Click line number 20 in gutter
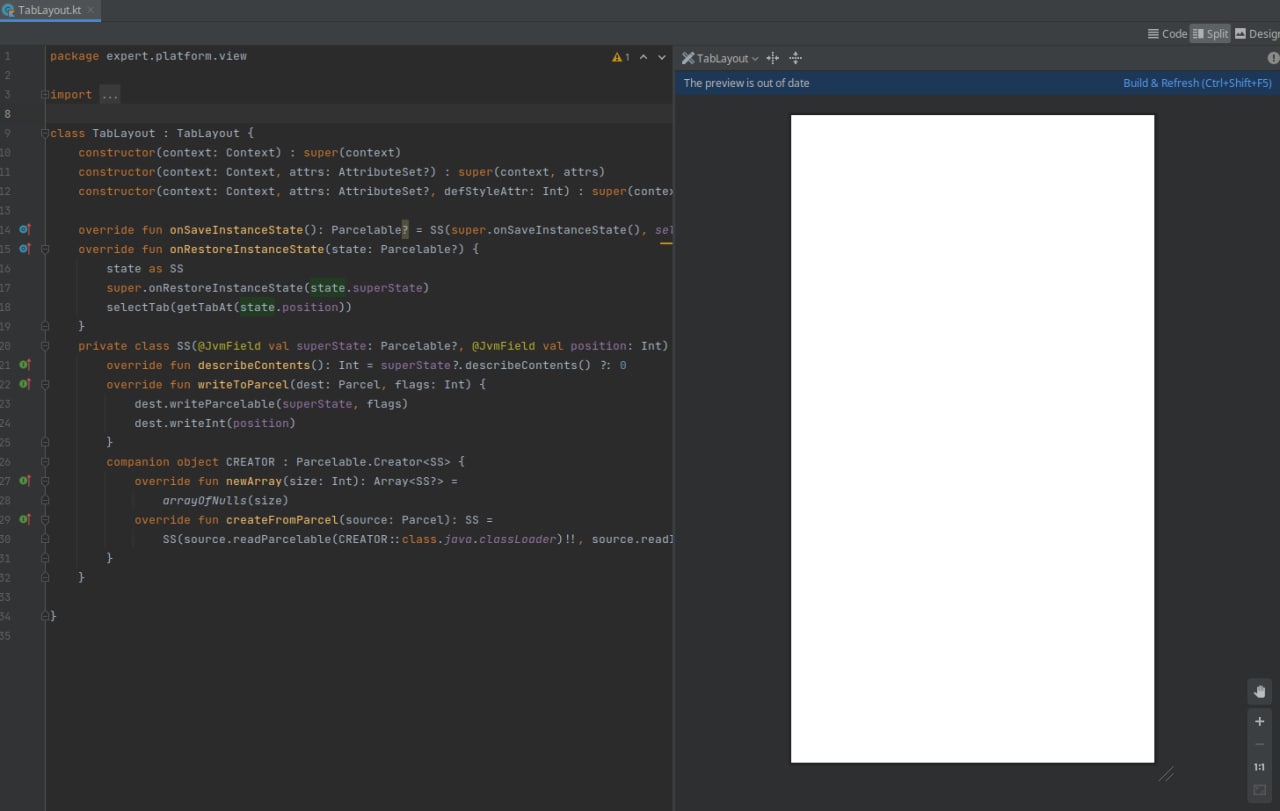Image resolution: width=1280 pixels, height=811 pixels. pos(5,346)
